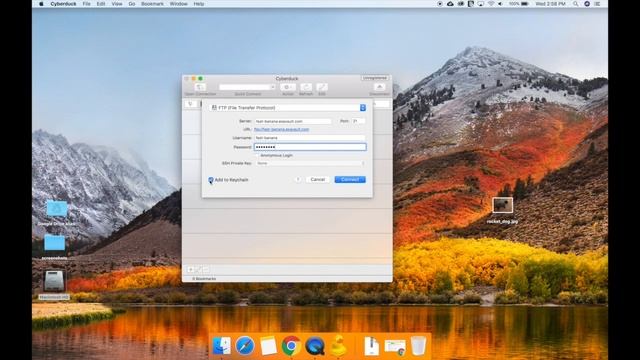The image size is (640, 360).
Task: Click the Refresh toolbar icon
Action: pyautogui.click(x=306, y=87)
